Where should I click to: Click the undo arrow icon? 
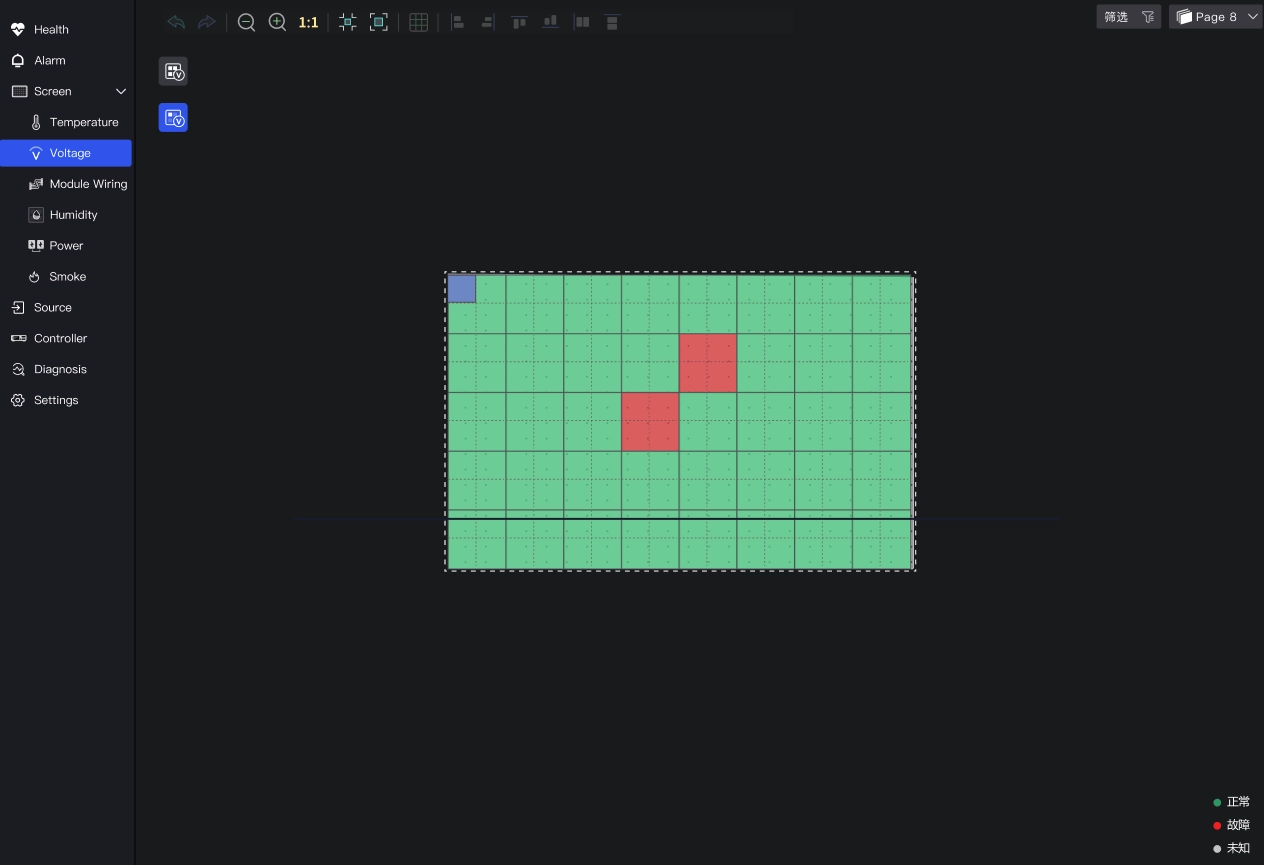(176, 22)
